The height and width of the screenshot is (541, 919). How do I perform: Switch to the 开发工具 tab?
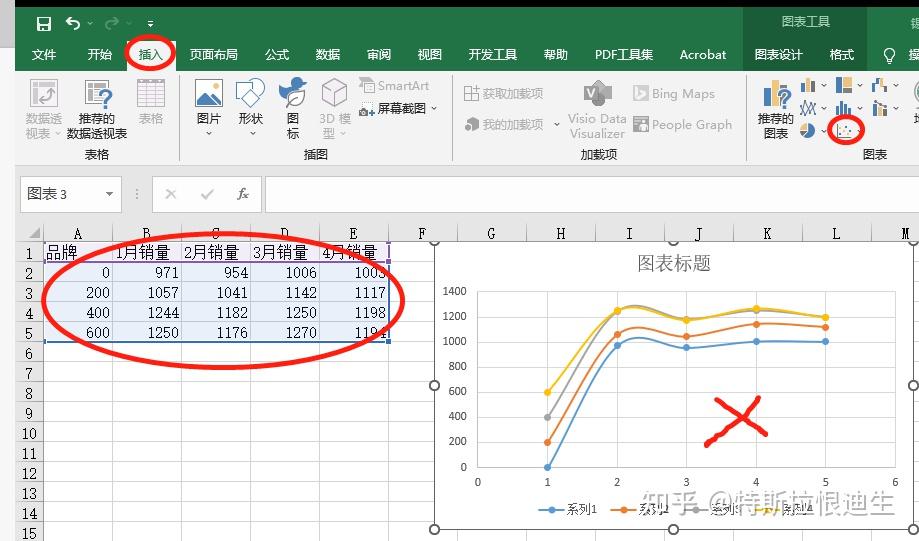point(492,55)
